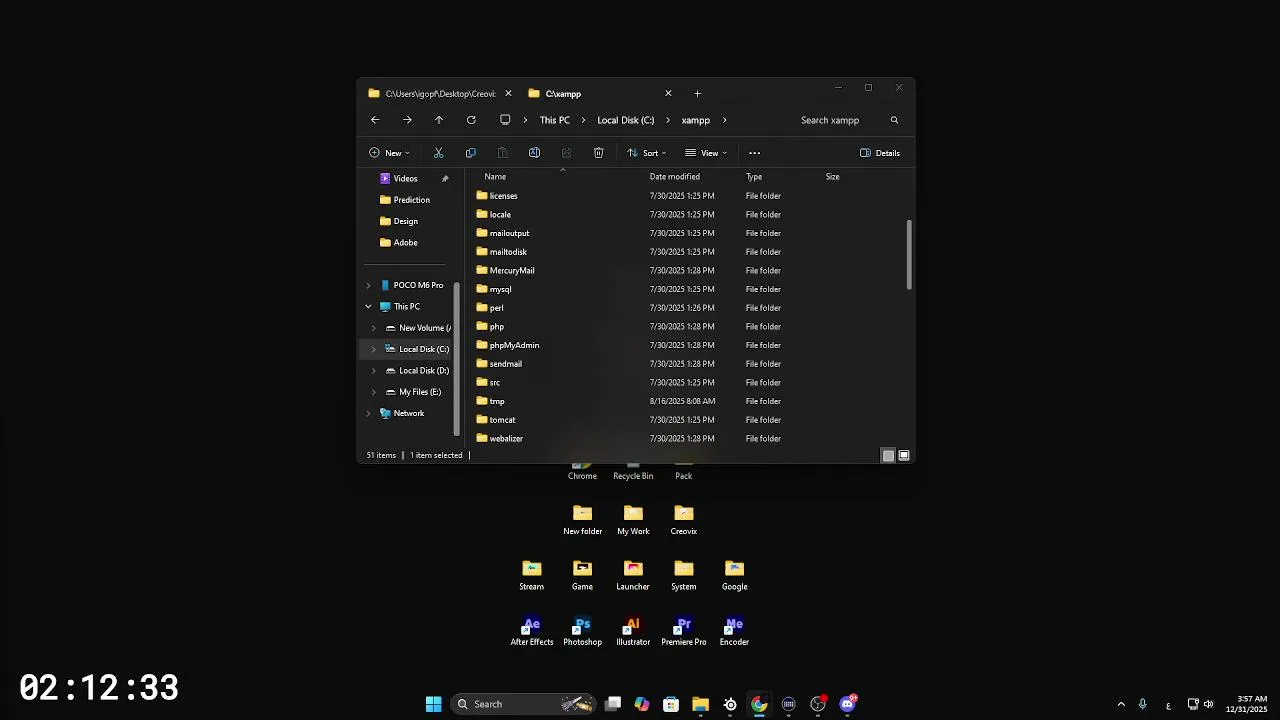Unpin Videos using its pin icon
1280x720 pixels.
(x=445, y=179)
